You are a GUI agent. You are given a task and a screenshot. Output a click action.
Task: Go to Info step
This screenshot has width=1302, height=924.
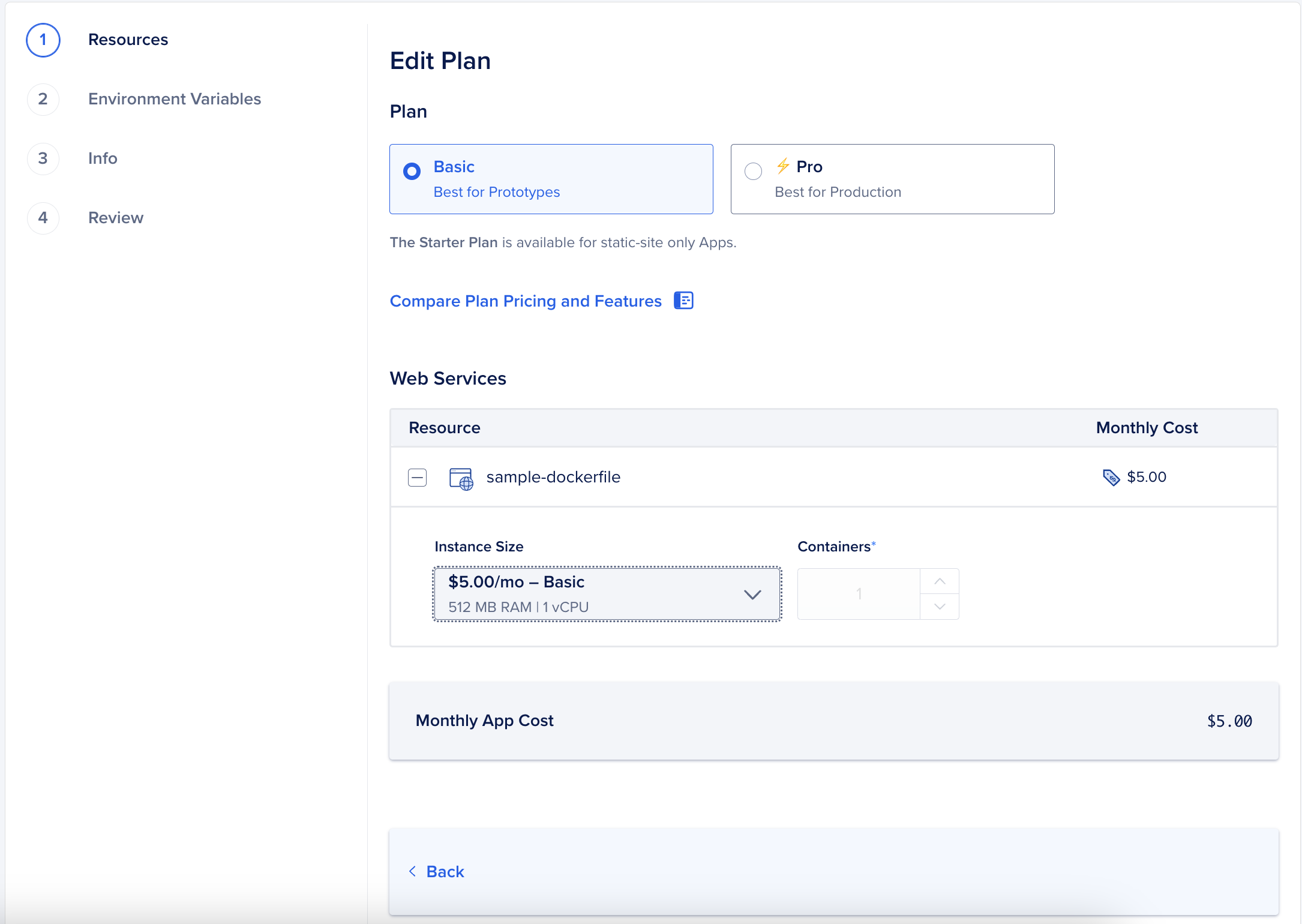pos(103,158)
